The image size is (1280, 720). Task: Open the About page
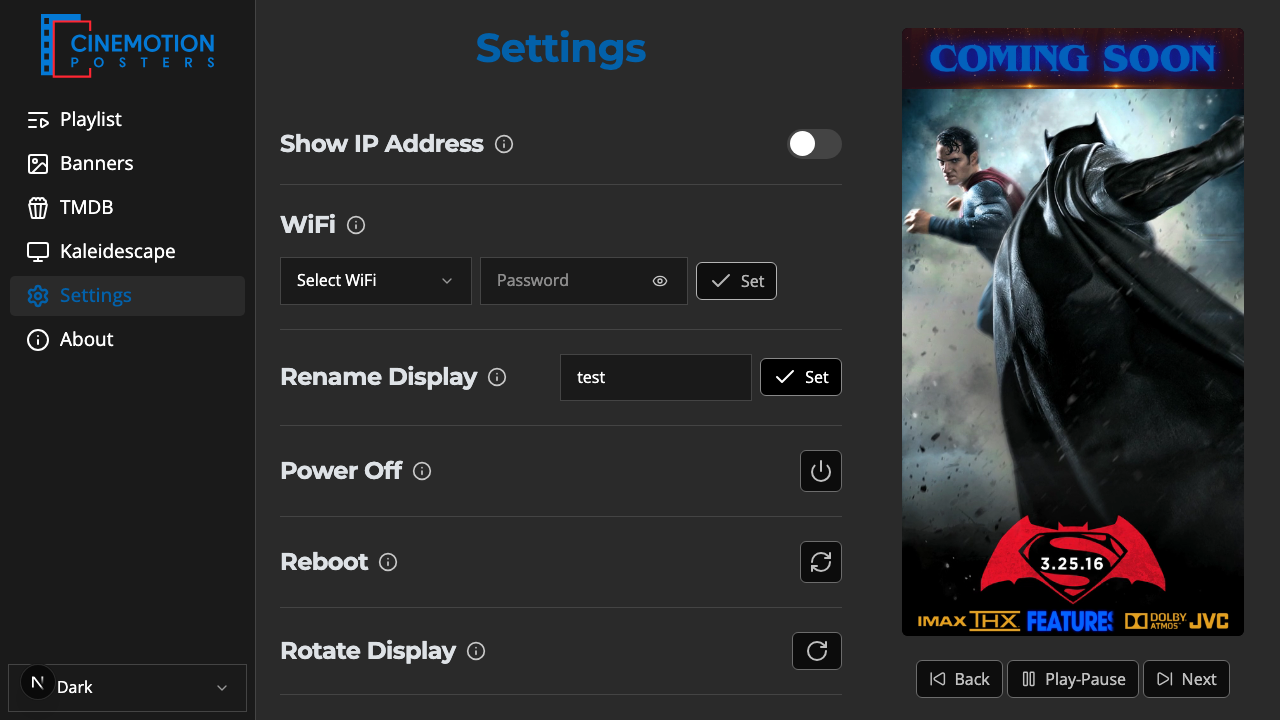(127, 340)
